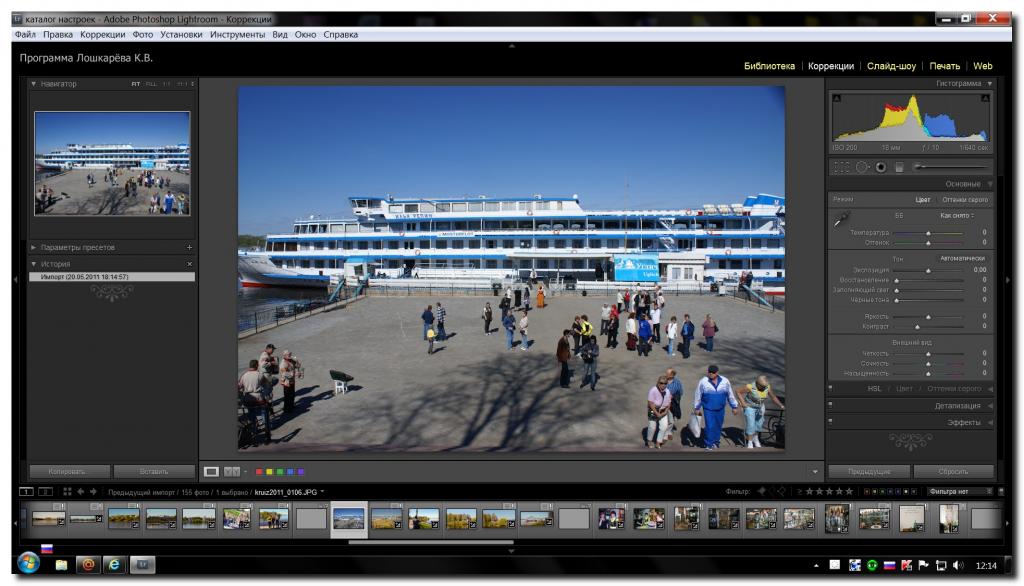Switch to the Библиотека module

click(769, 66)
